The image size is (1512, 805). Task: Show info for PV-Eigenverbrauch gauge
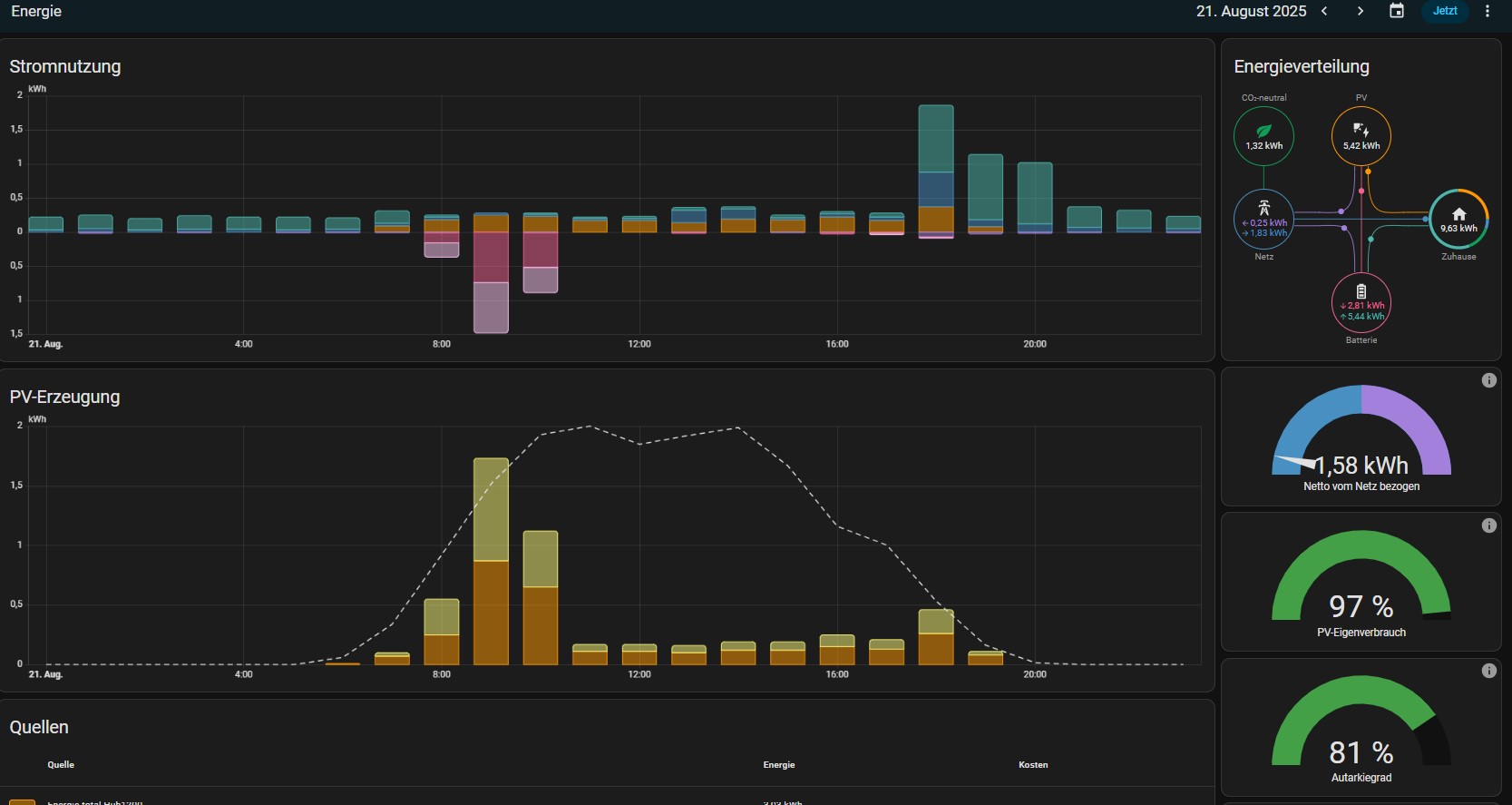pos(1488,525)
